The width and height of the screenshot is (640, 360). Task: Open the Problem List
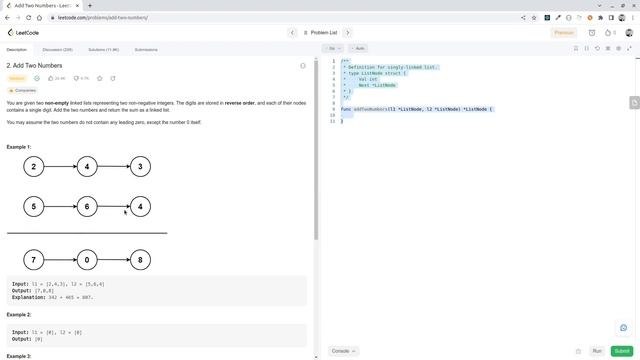pyautogui.click(x=320, y=33)
